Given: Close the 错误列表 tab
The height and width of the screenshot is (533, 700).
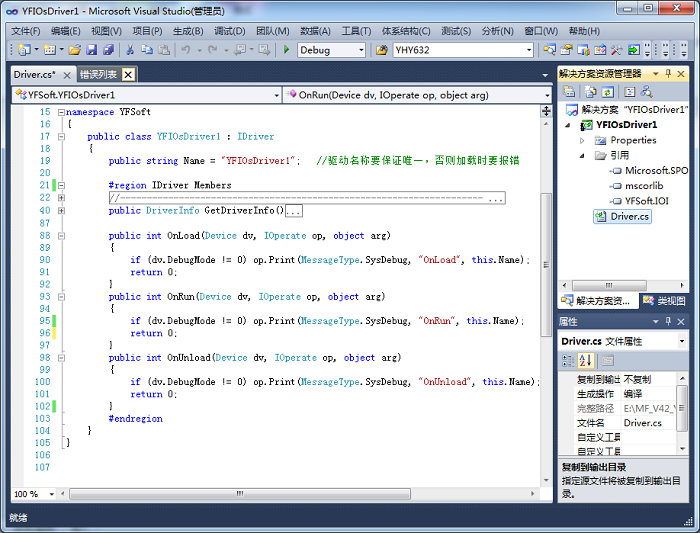Looking at the screenshot, I should click(128, 75).
